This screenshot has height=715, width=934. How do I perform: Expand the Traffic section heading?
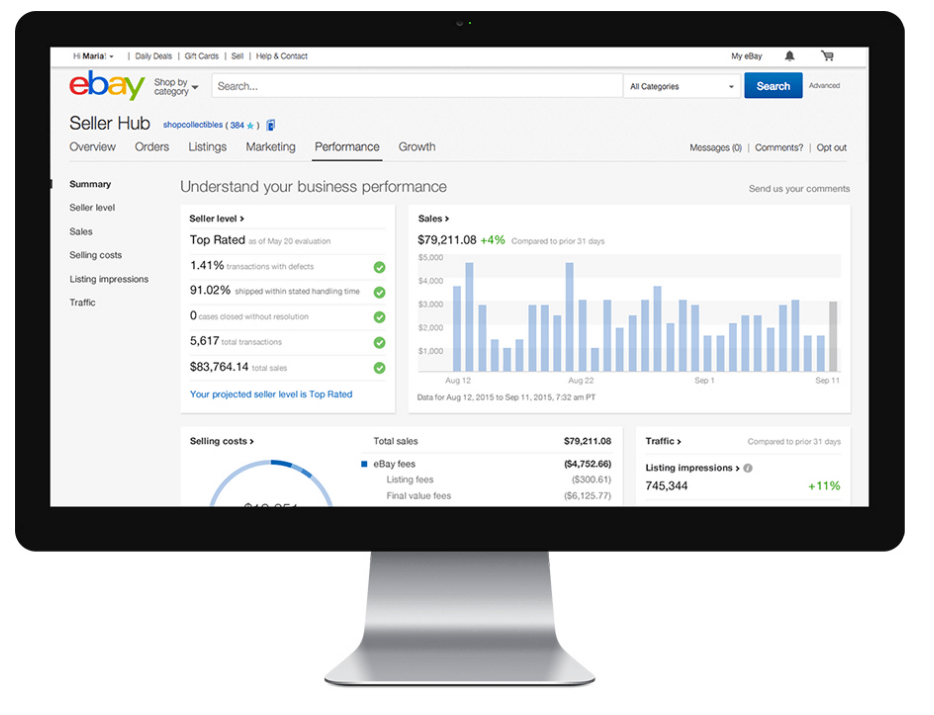click(x=663, y=442)
